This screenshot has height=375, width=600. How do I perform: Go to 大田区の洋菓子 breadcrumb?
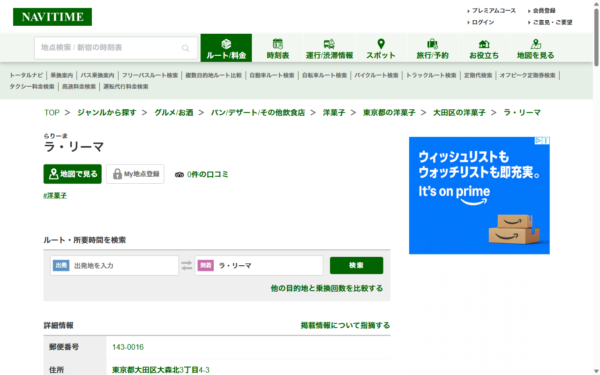[459, 112]
